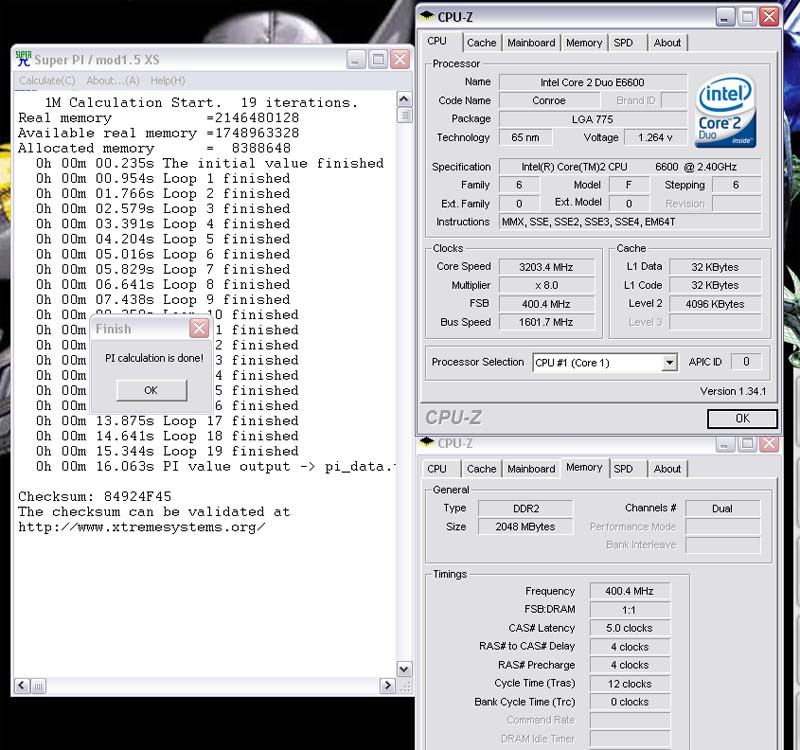Click the xtremesystems.org URL text

pyautogui.click(x=142, y=527)
